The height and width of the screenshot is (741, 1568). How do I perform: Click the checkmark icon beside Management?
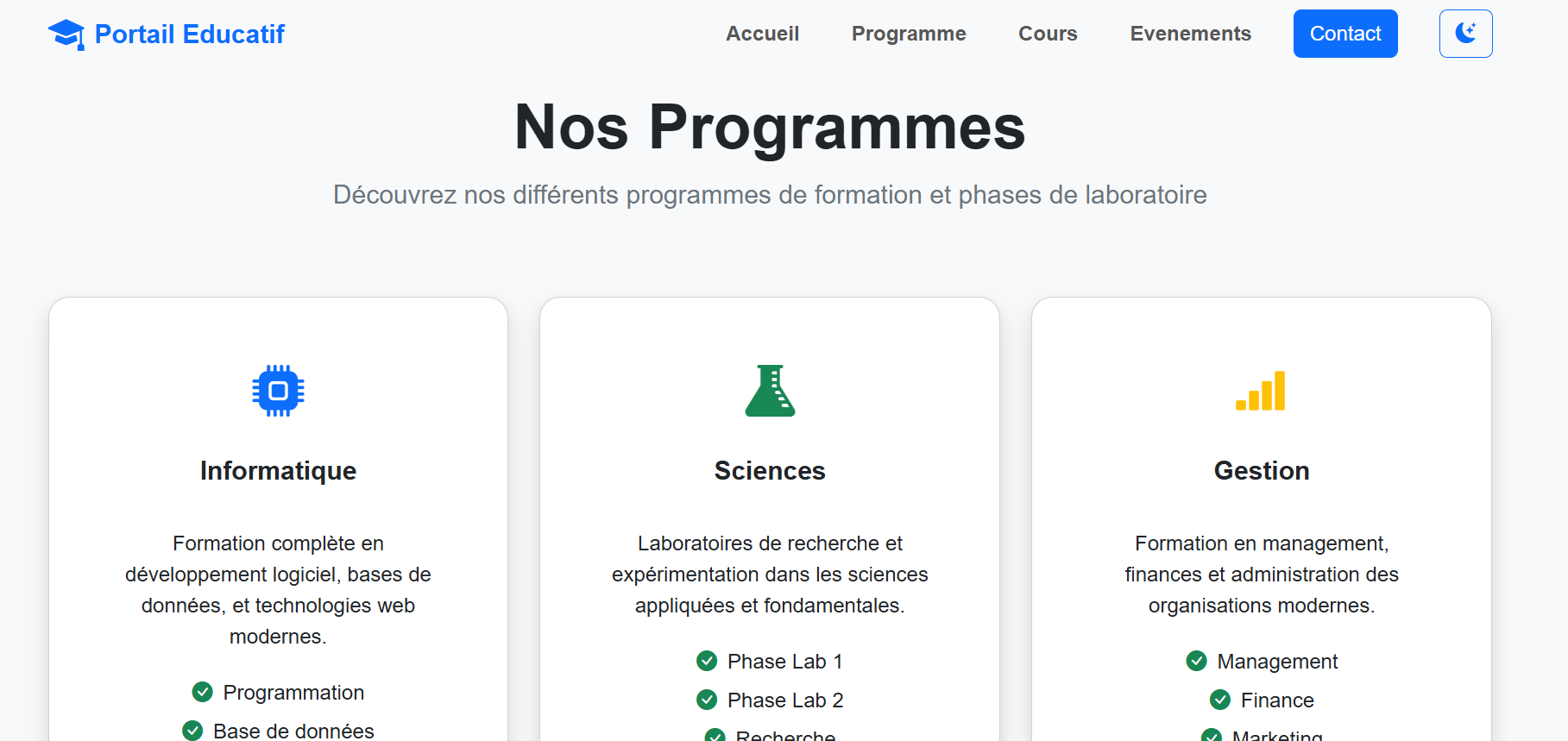[x=1196, y=661]
